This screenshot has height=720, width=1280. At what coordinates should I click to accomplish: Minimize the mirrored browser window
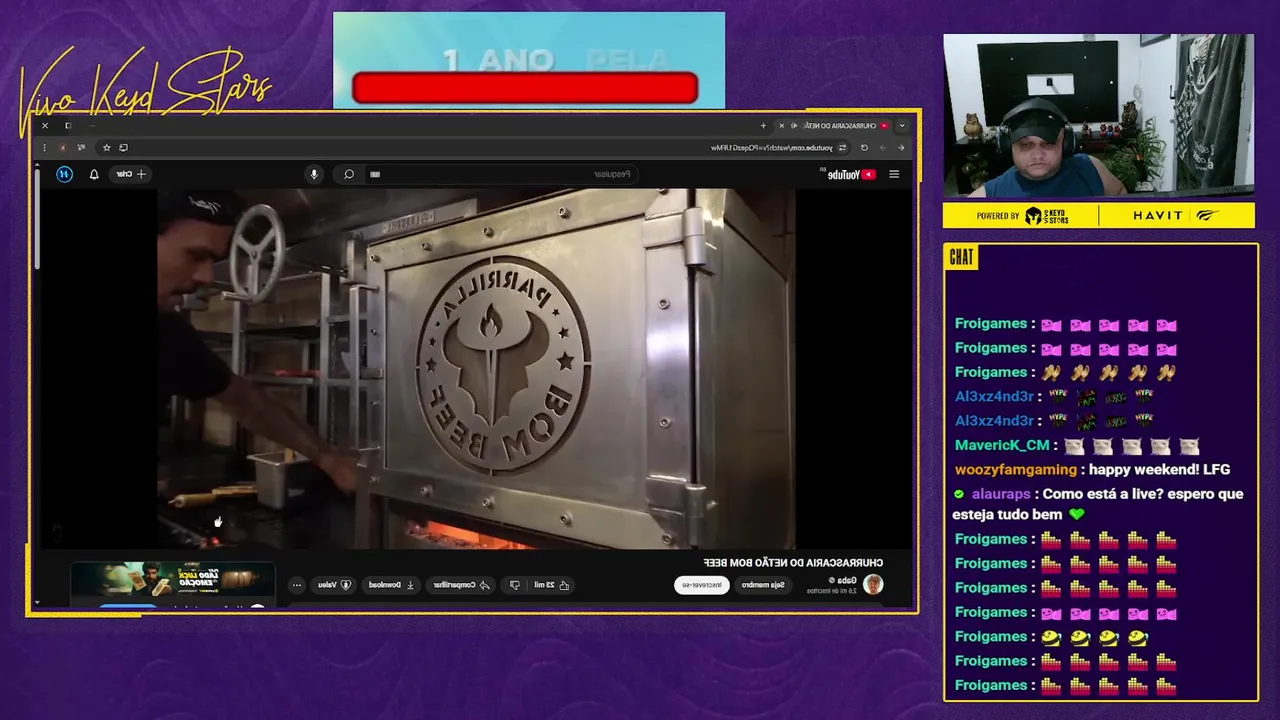91,126
